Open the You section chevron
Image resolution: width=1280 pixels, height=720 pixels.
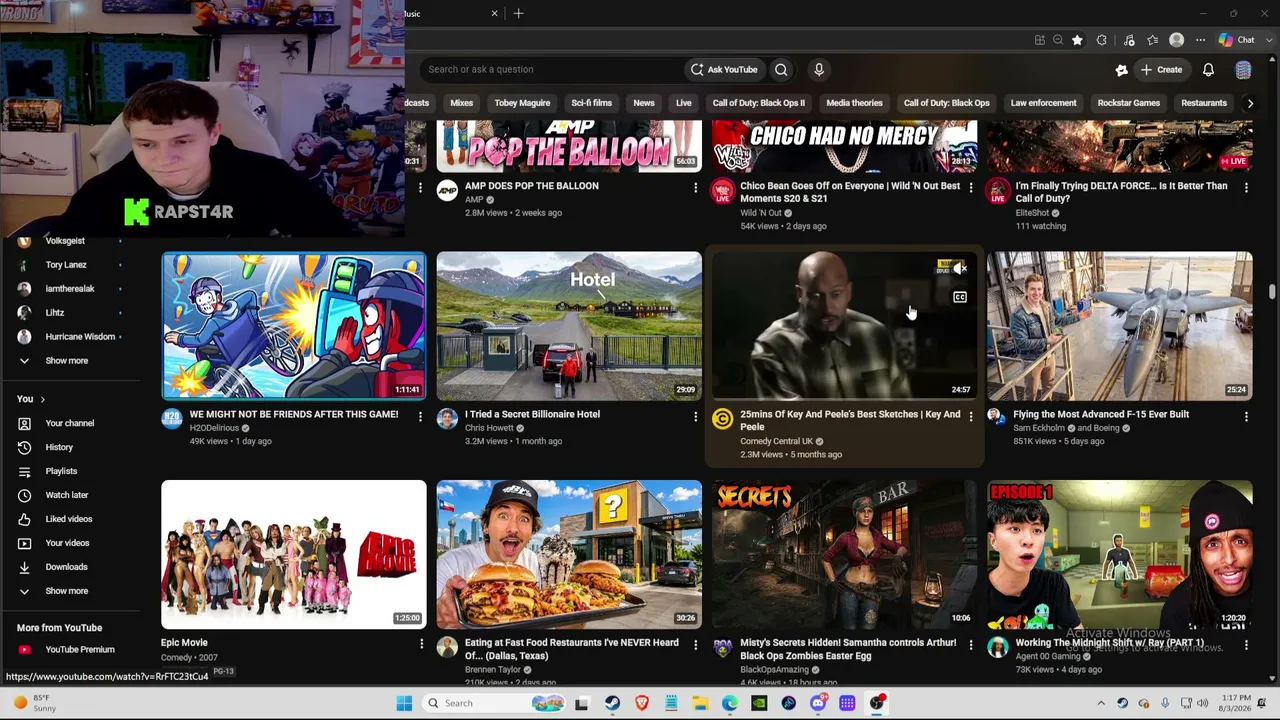coord(42,399)
